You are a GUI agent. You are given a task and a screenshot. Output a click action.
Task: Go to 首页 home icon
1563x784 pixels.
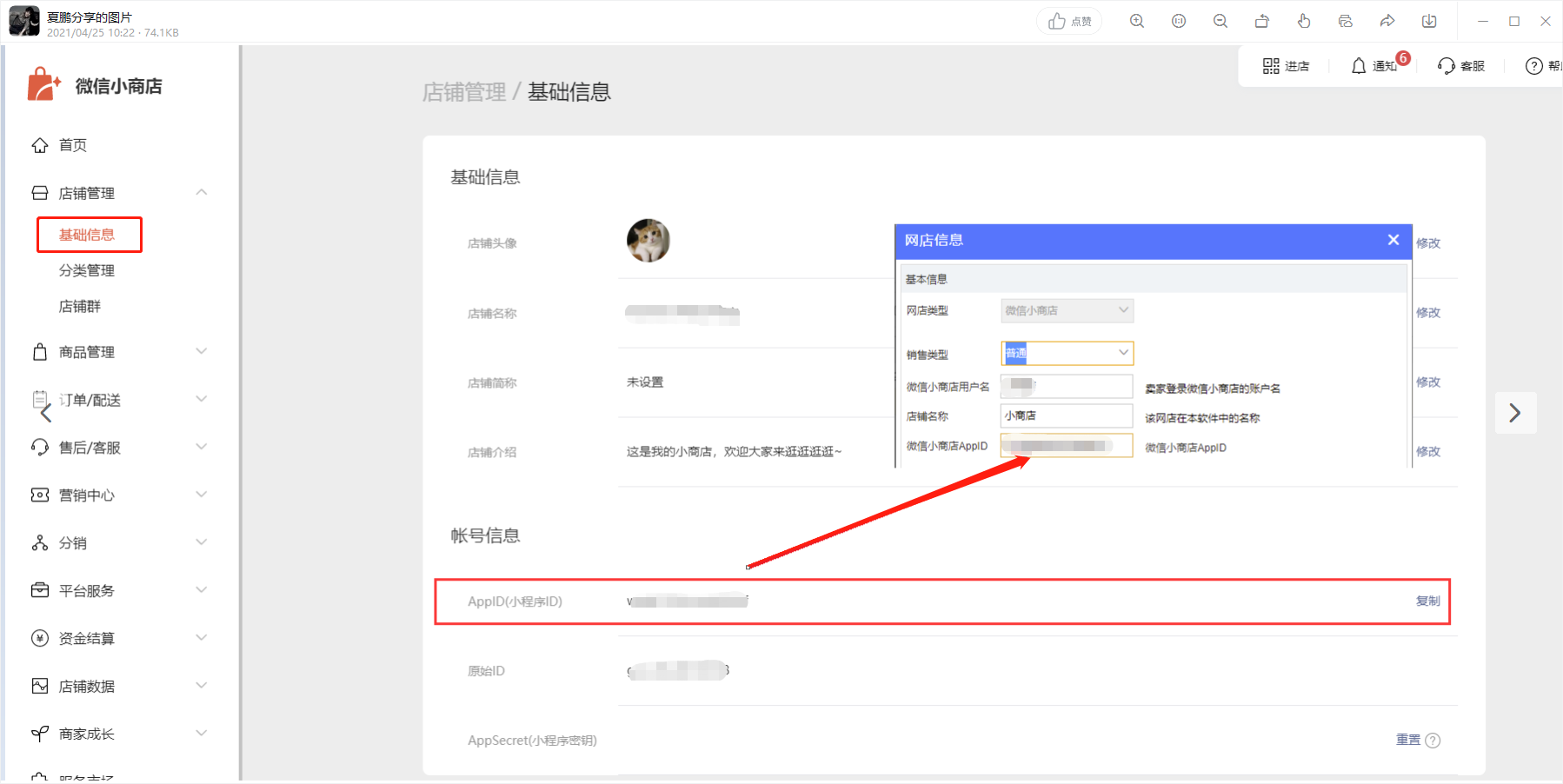pos(40,145)
